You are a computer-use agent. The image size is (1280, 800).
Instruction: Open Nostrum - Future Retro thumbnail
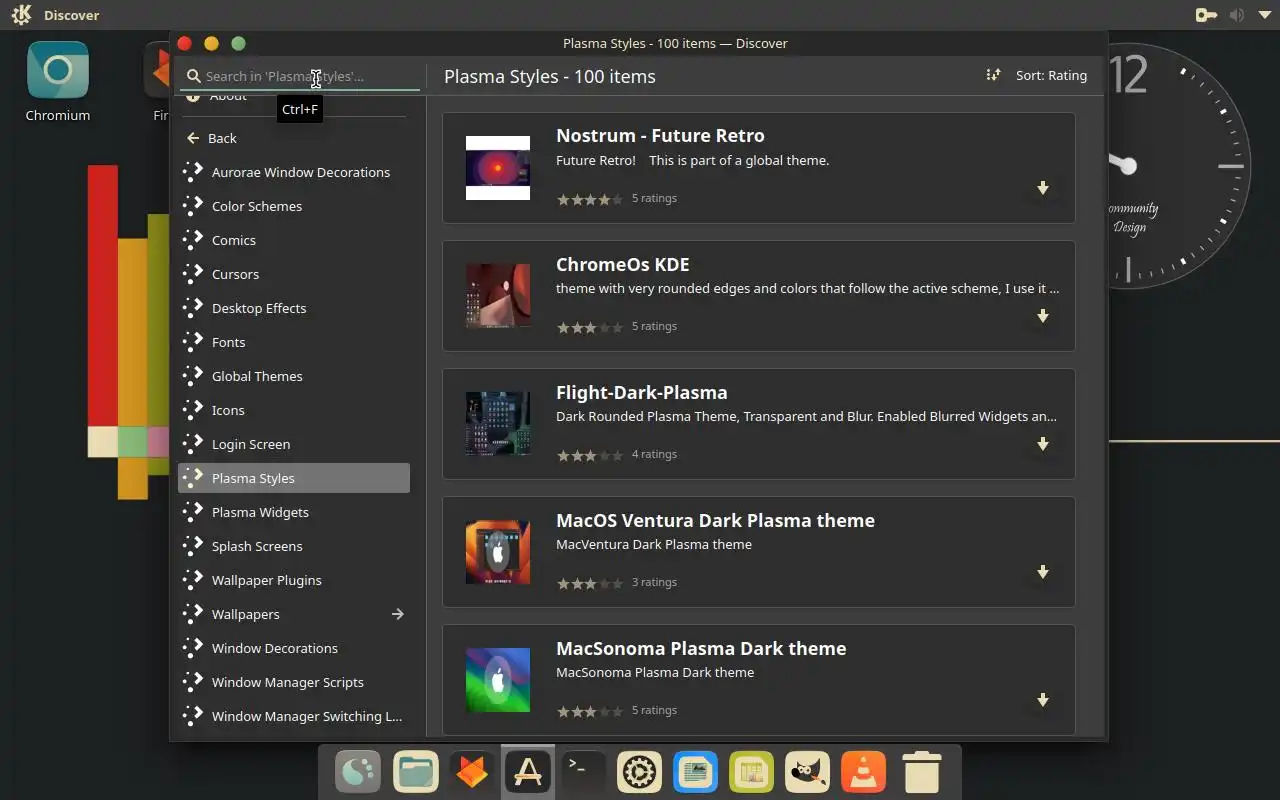click(498, 168)
